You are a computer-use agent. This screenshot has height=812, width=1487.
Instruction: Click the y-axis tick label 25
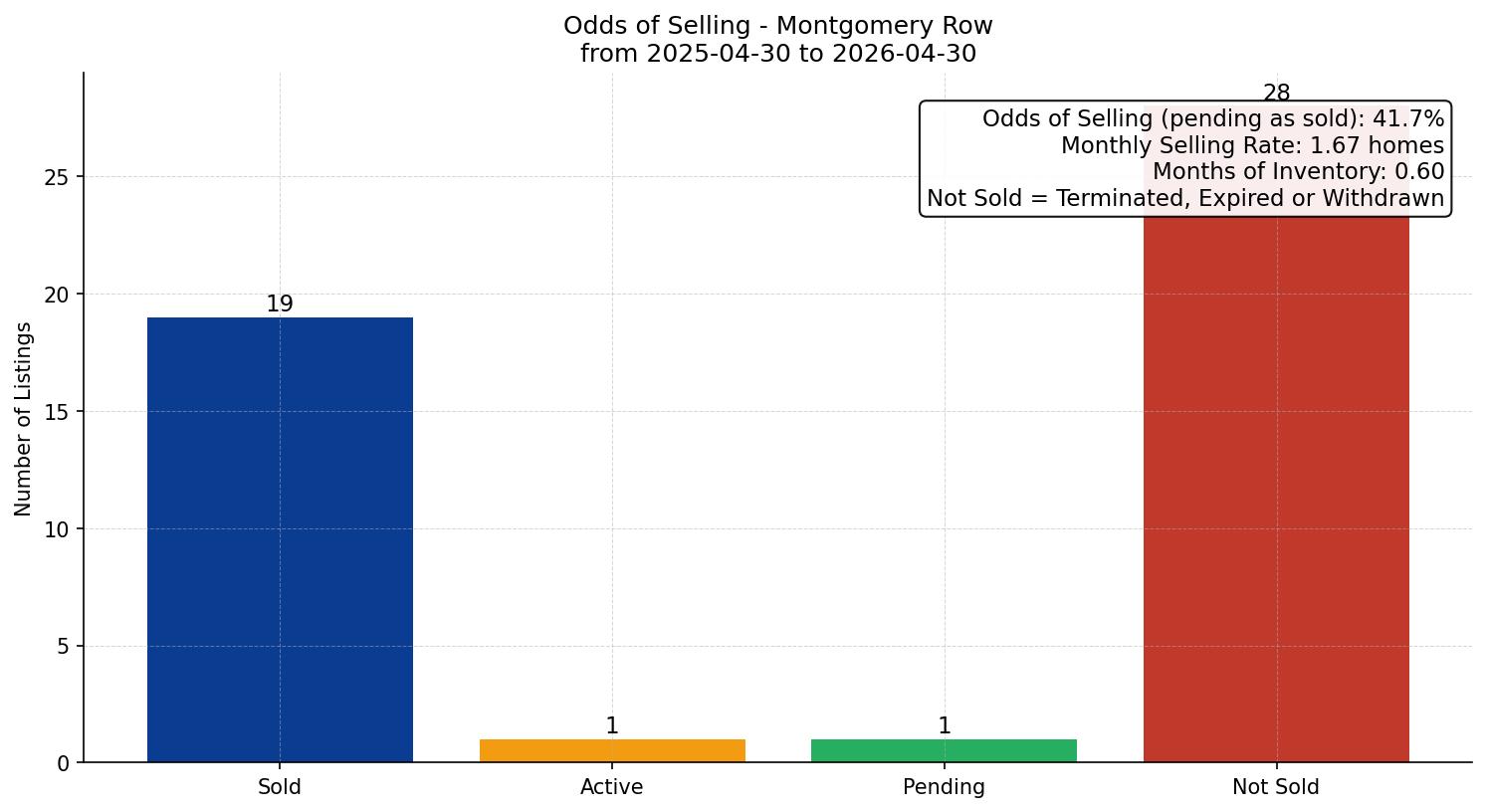point(58,177)
